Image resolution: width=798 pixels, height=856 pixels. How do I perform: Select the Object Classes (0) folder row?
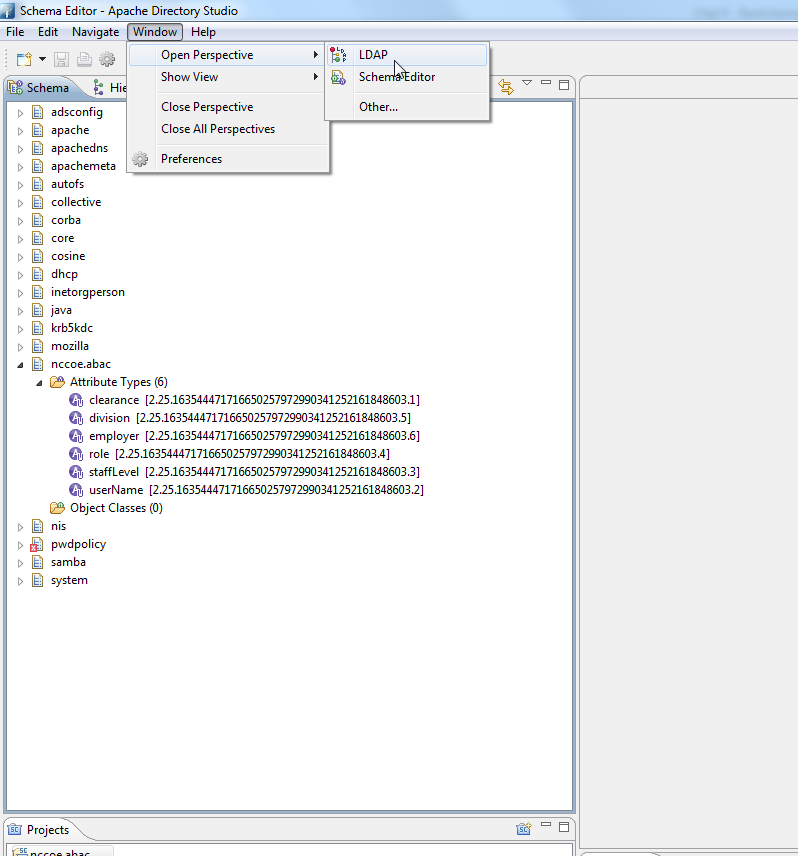[116, 508]
